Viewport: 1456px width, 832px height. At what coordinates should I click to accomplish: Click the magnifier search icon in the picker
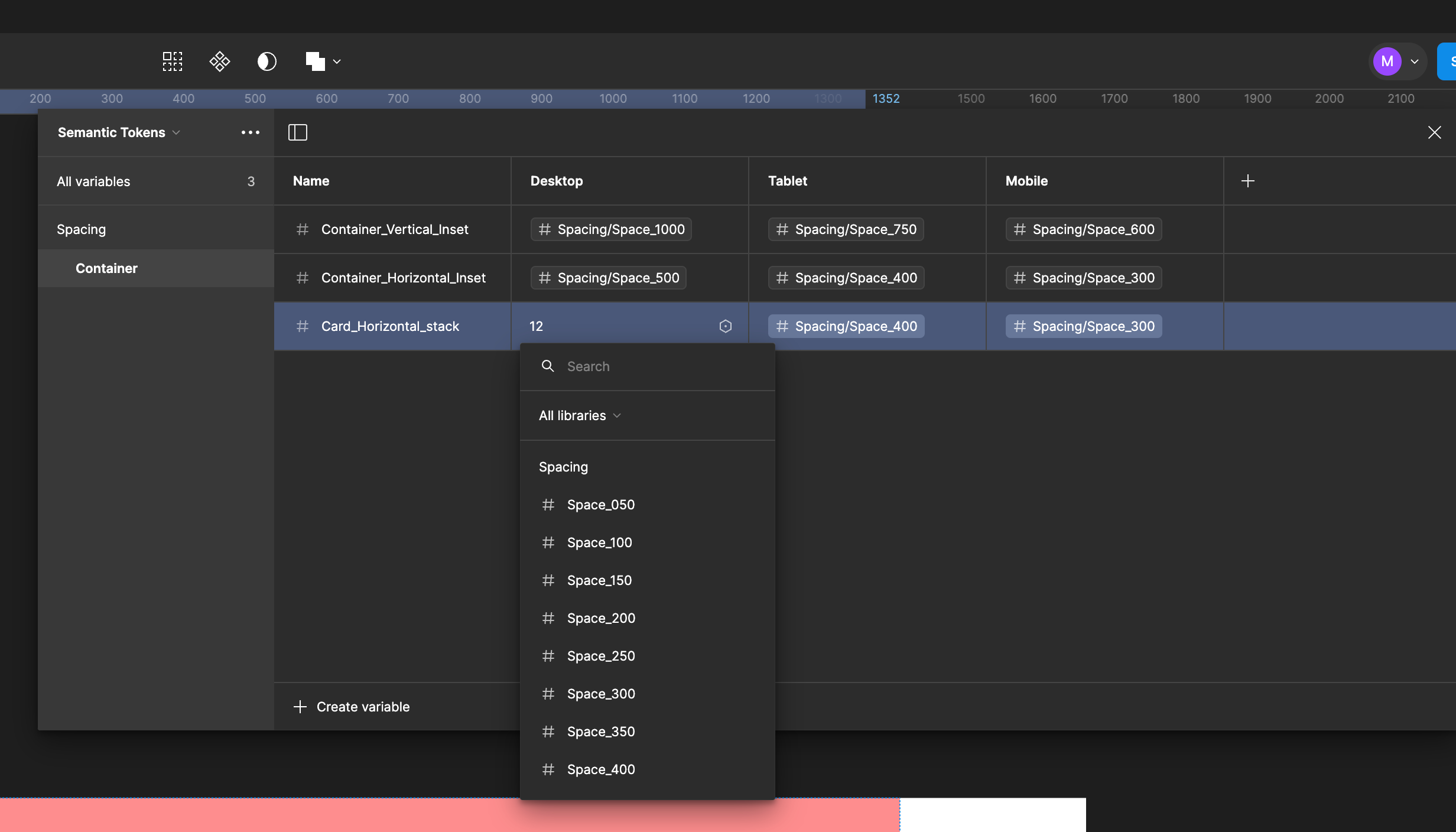coord(548,366)
